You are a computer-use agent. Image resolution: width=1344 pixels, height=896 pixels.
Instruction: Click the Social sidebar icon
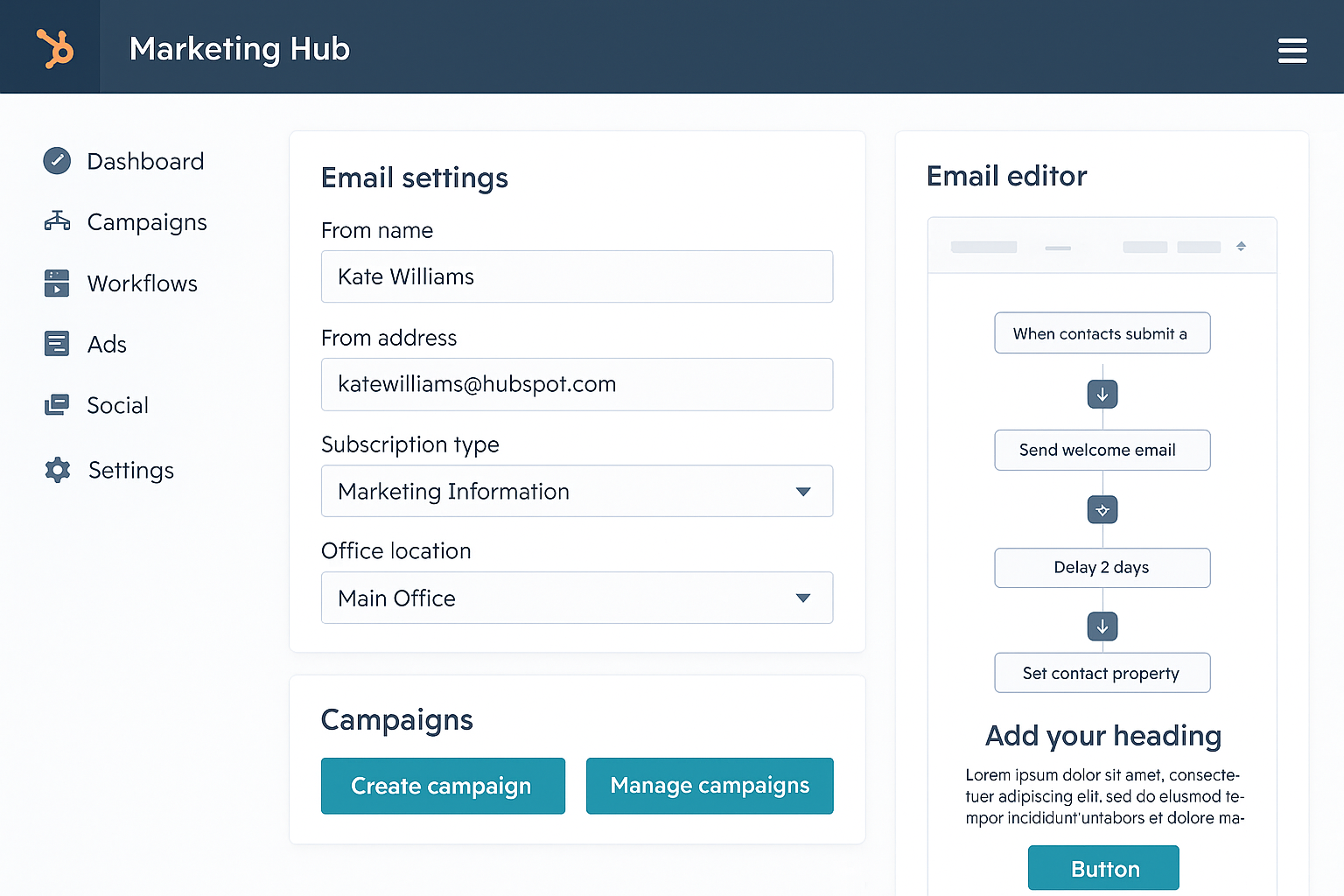point(57,404)
